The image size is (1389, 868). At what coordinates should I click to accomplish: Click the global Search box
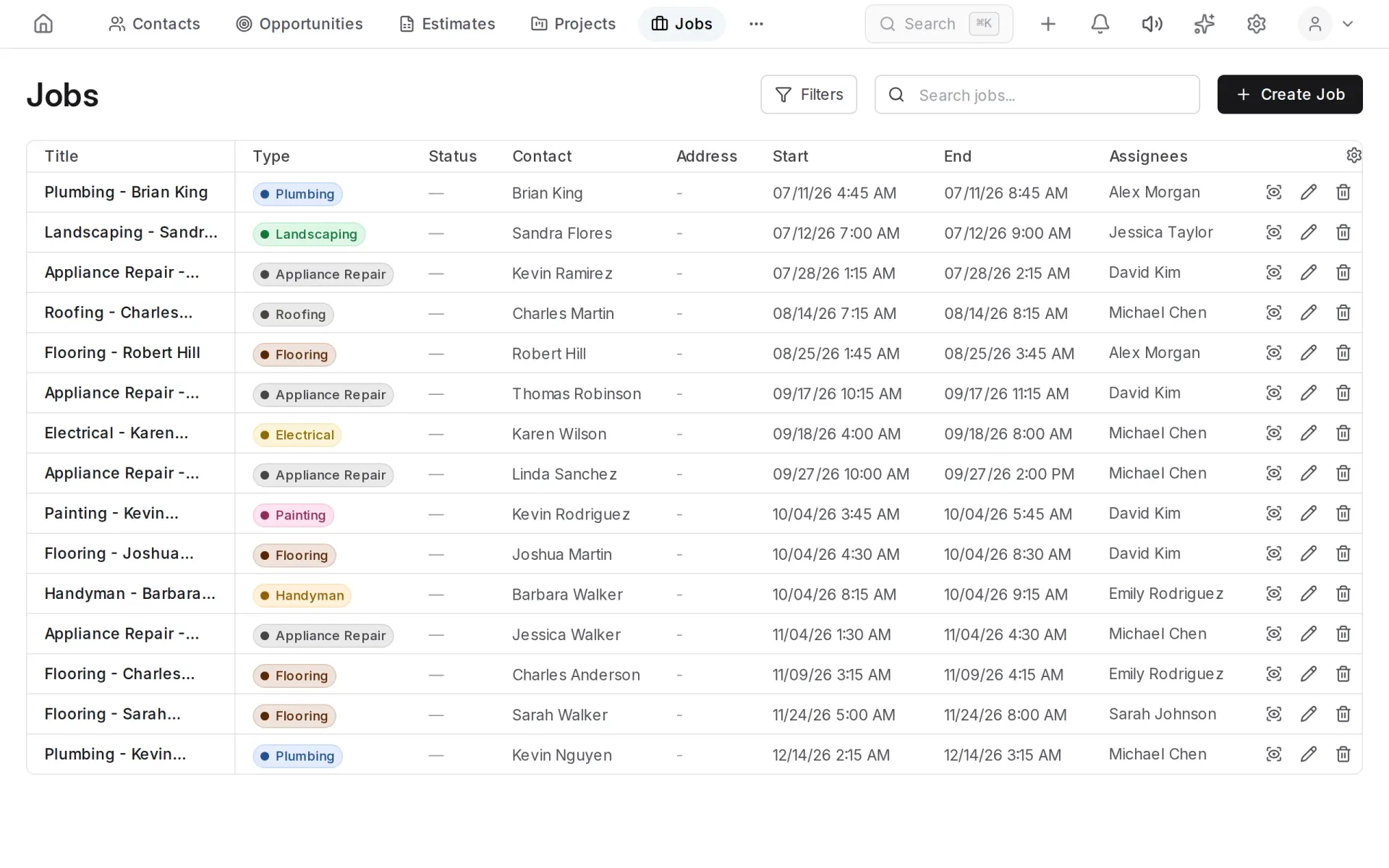point(939,24)
